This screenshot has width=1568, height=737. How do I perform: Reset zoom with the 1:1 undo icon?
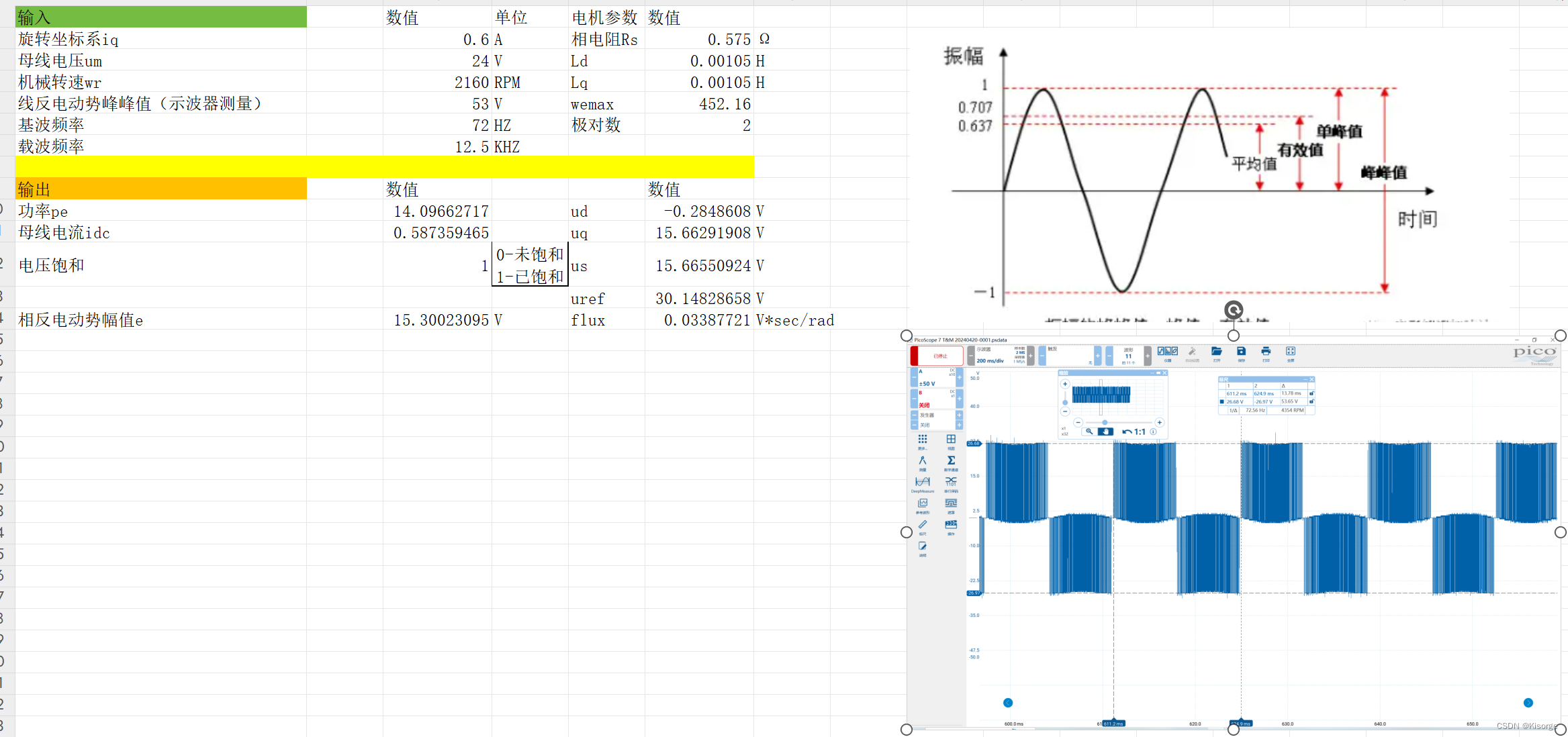coord(1134,432)
